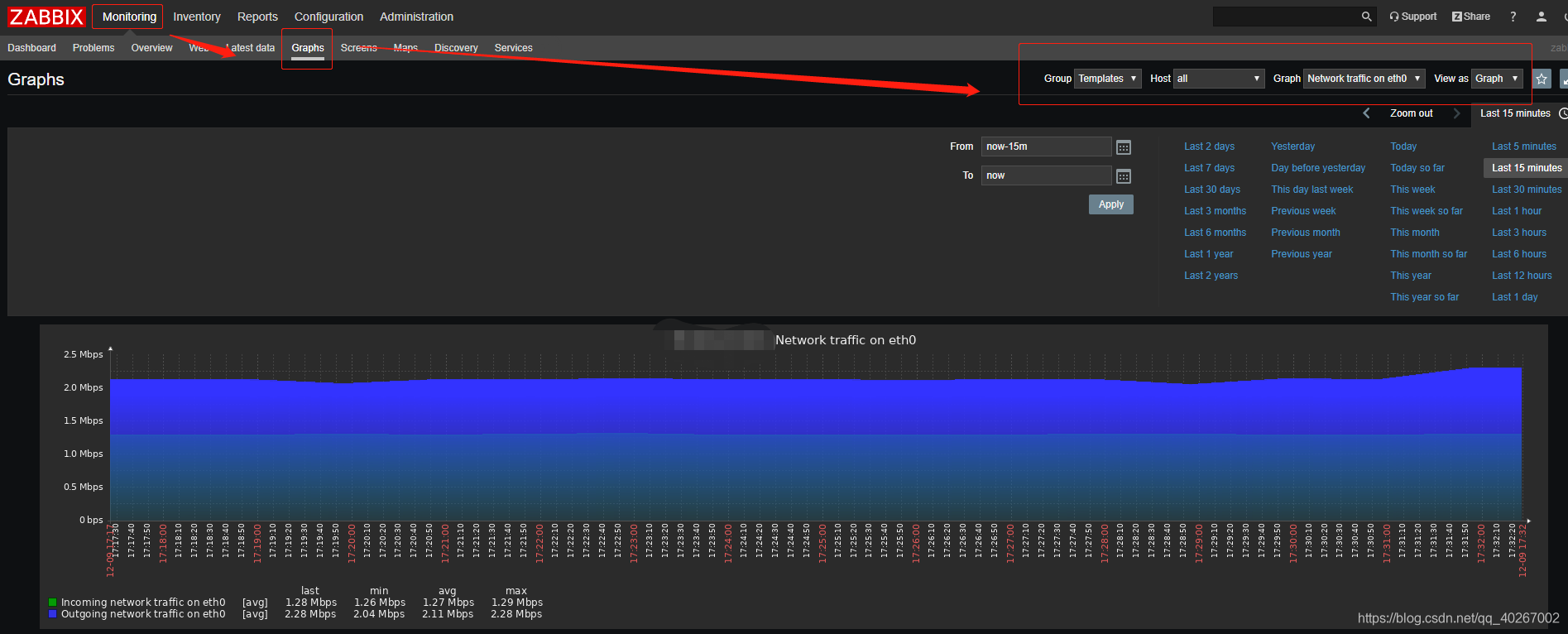The height and width of the screenshot is (634, 1568).
Task: Select Last 2 years range
Action: [1211, 276]
